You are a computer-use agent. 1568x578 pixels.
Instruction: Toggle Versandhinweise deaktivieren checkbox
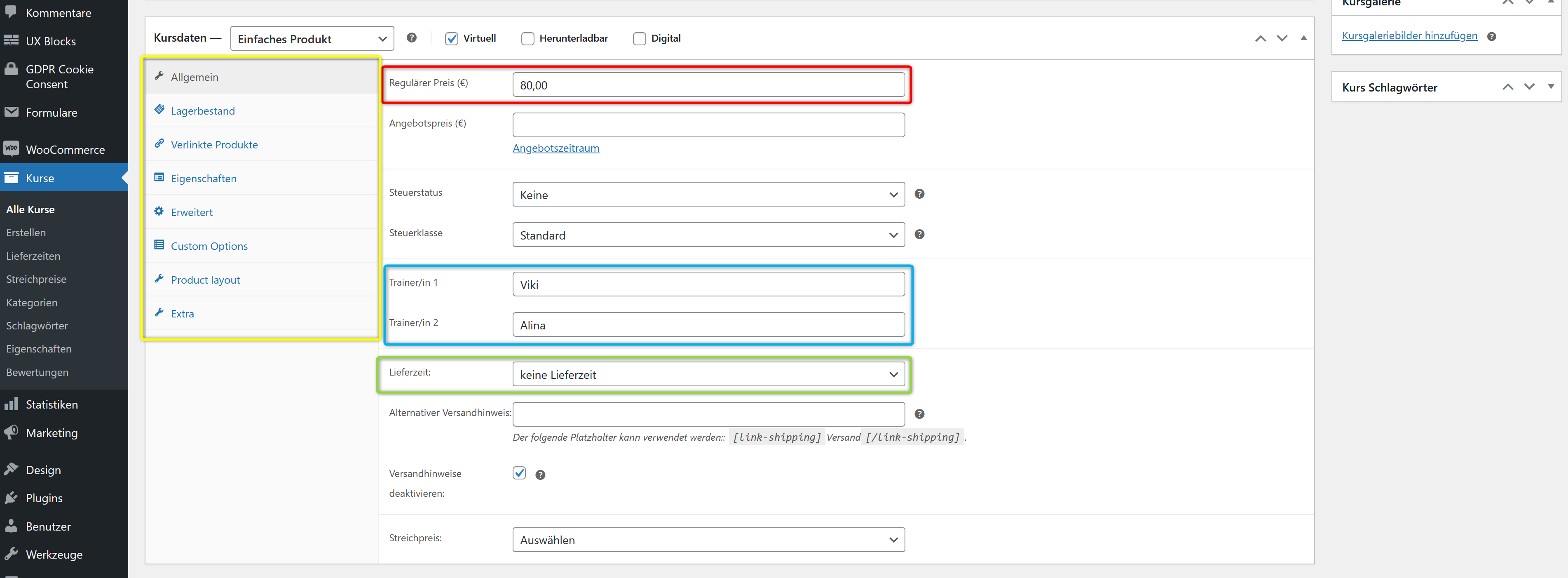point(519,473)
